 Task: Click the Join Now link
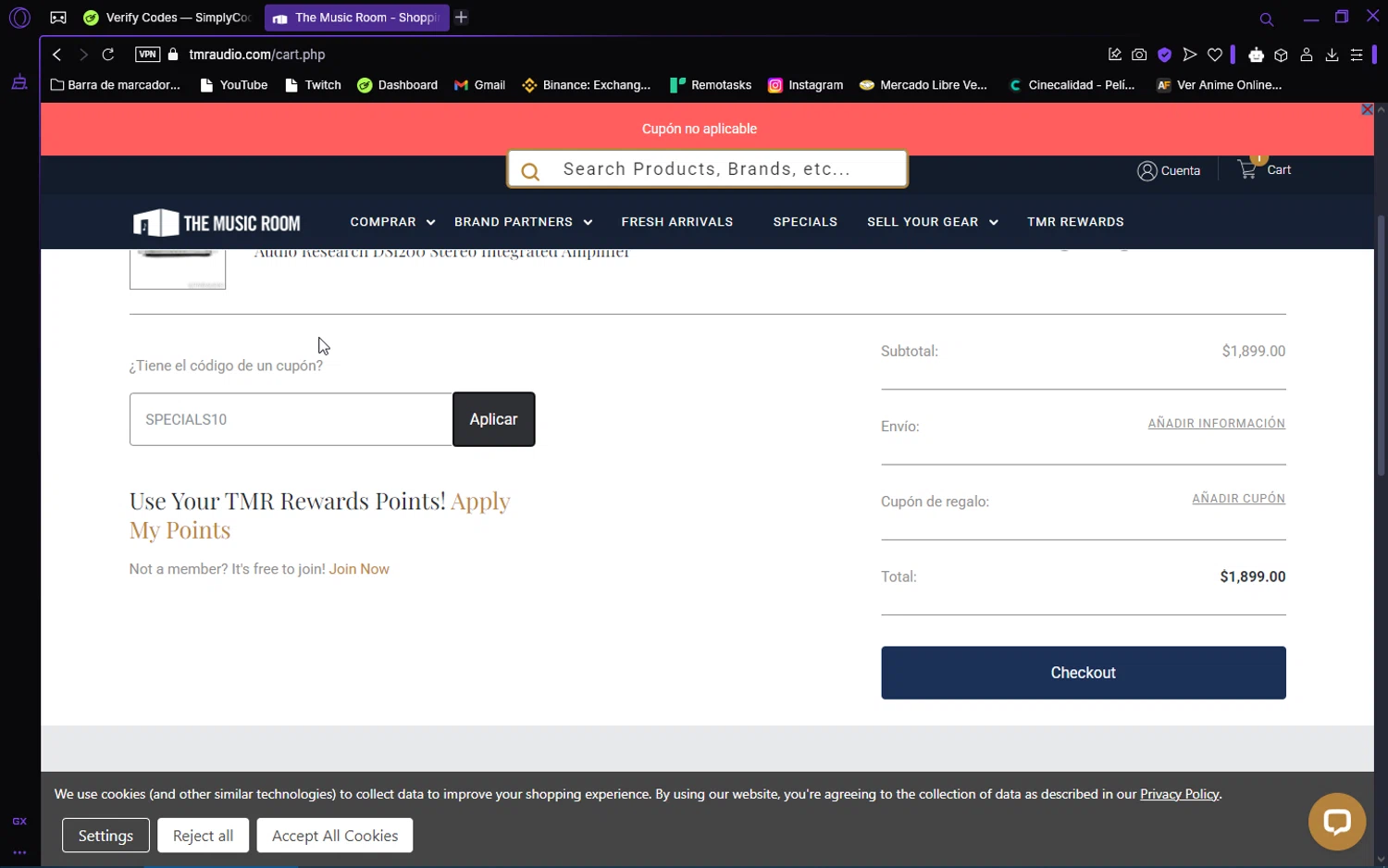point(359,569)
